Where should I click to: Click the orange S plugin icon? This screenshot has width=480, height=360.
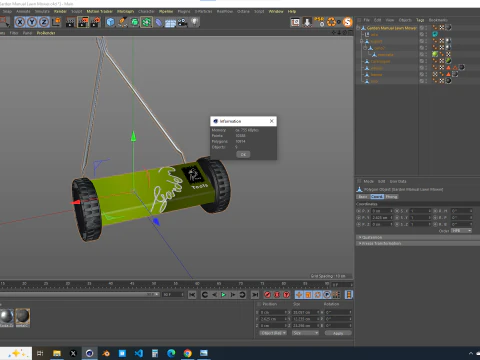(347, 22)
